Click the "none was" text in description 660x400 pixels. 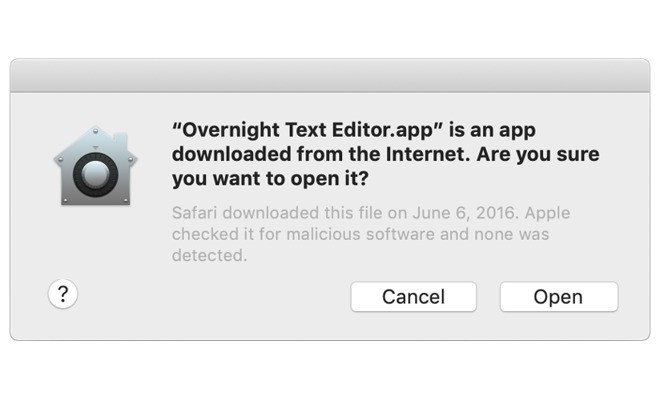(x=511, y=234)
